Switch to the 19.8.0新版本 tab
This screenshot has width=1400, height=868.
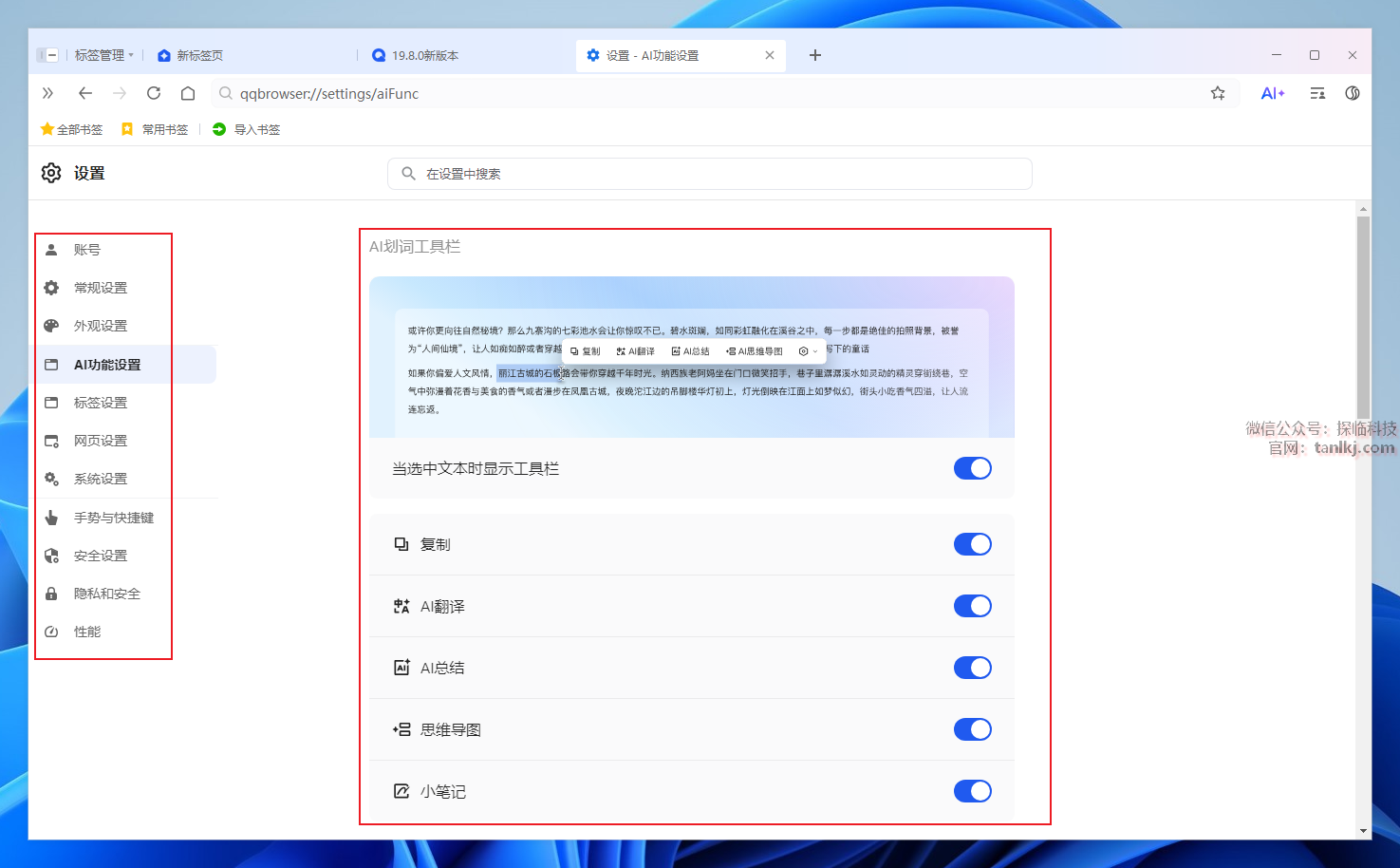tap(425, 55)
